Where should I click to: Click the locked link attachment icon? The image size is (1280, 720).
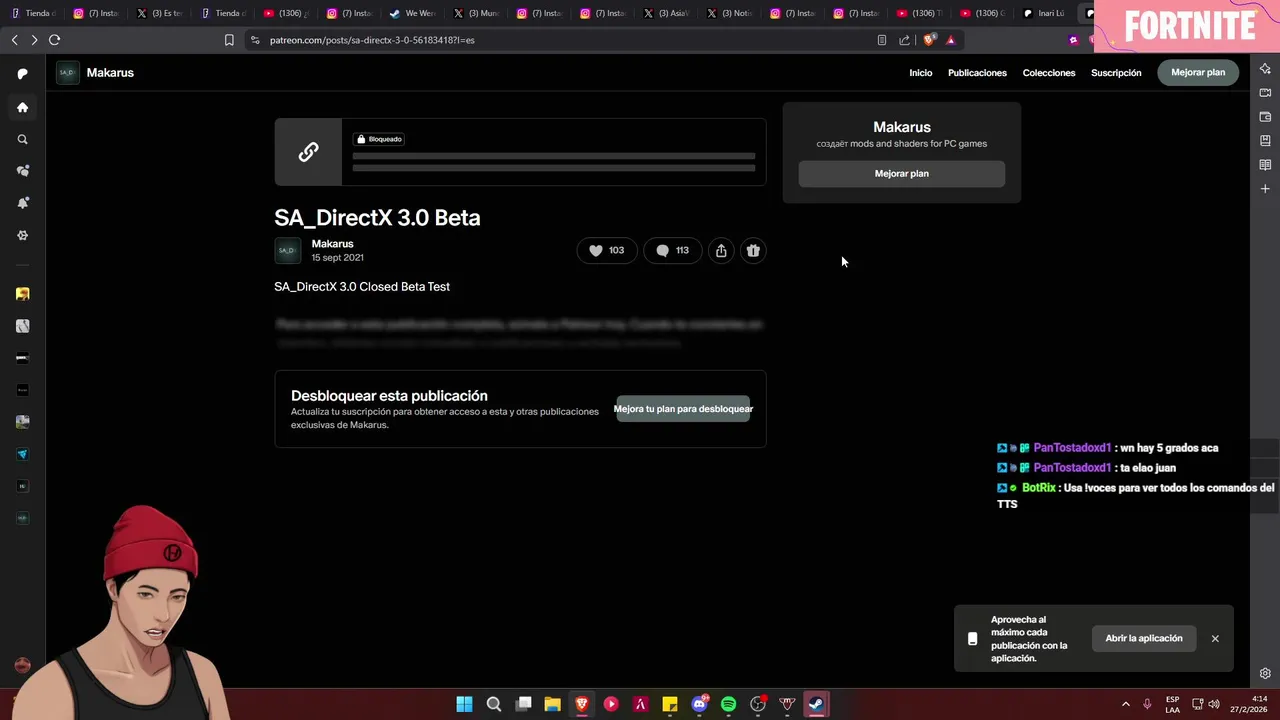pos(308,152)
